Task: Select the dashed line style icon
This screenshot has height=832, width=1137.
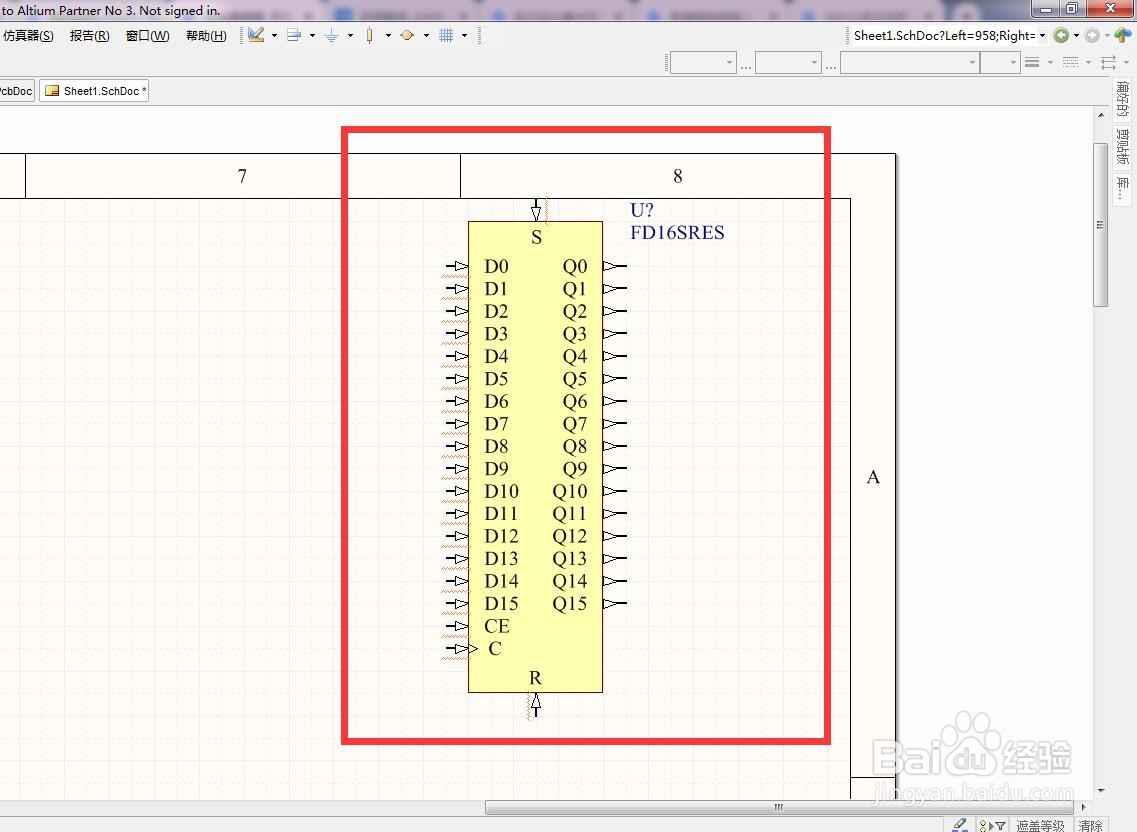Action: coord(1070,62)
